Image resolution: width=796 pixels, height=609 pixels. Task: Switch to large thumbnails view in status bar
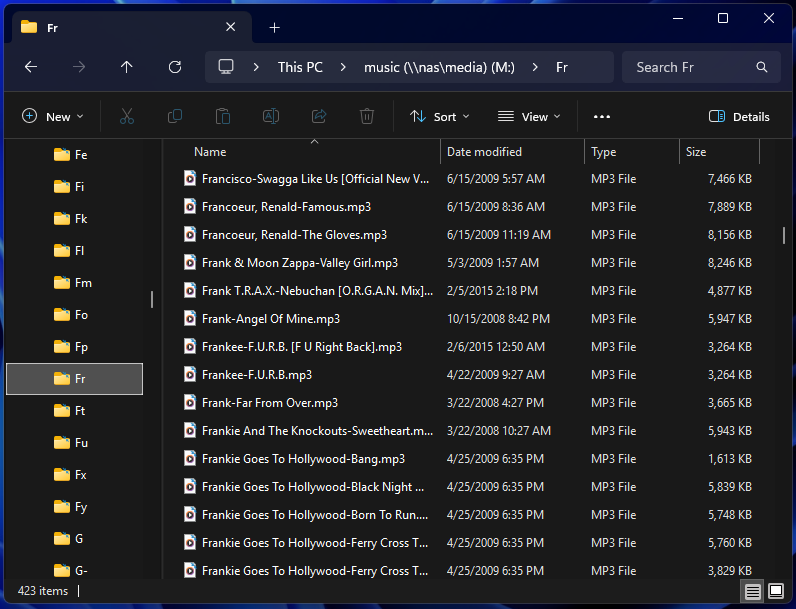(x=776, y=591)
